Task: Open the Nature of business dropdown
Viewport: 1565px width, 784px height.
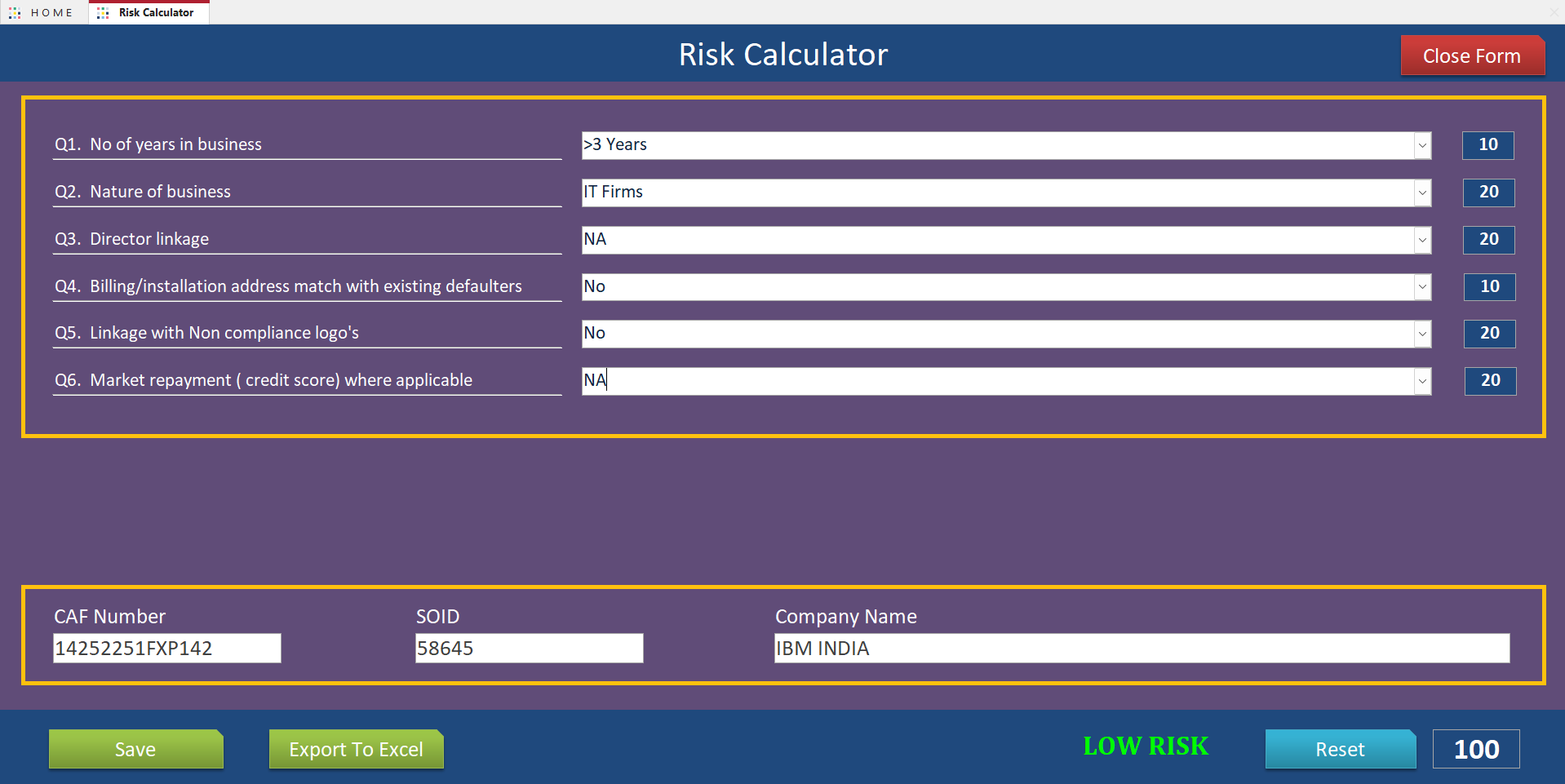Action: [x=1422, y=193]
